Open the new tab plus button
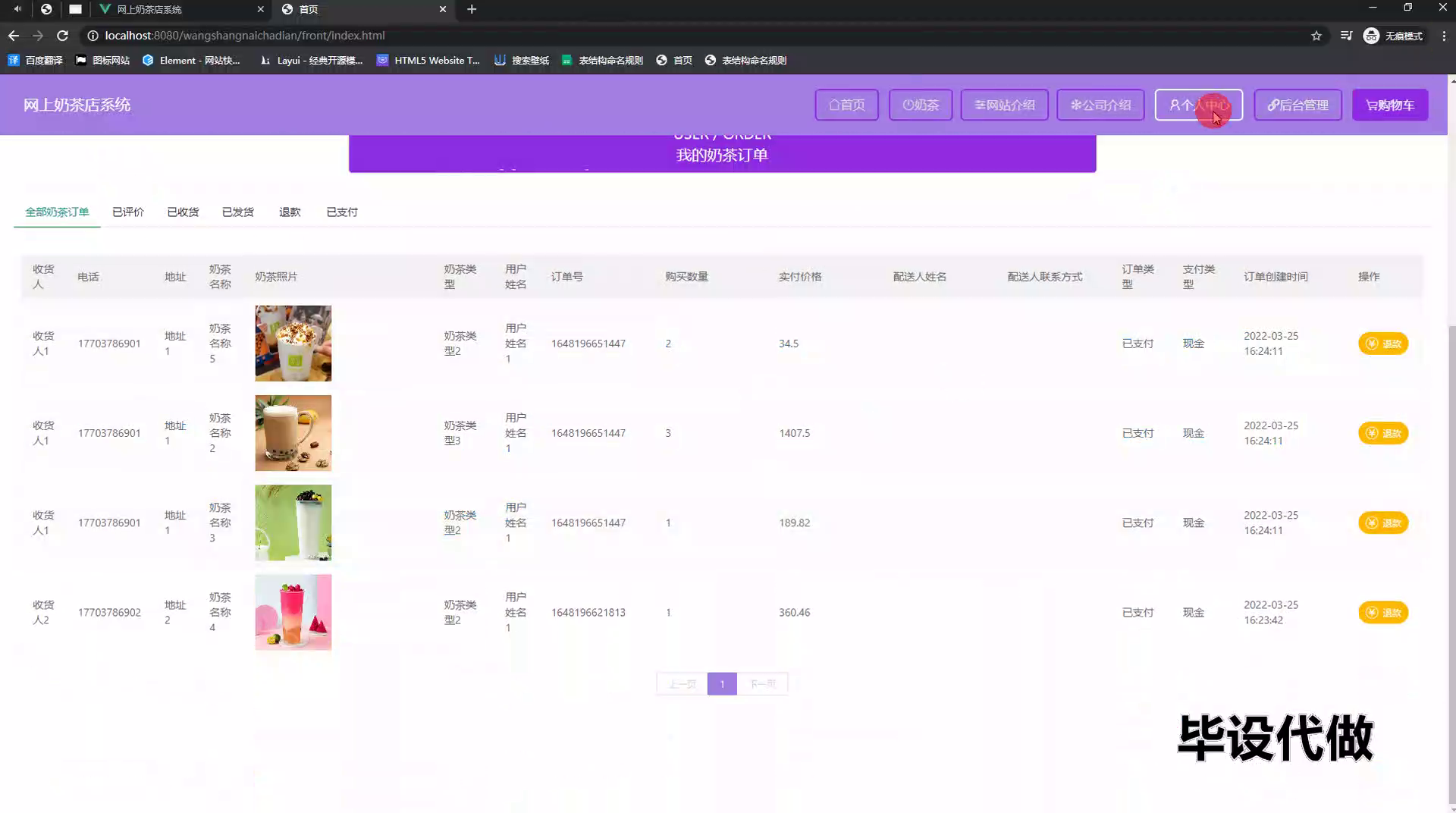The width and height of the screenshot is (1456, 813). (x=472, y=9)
